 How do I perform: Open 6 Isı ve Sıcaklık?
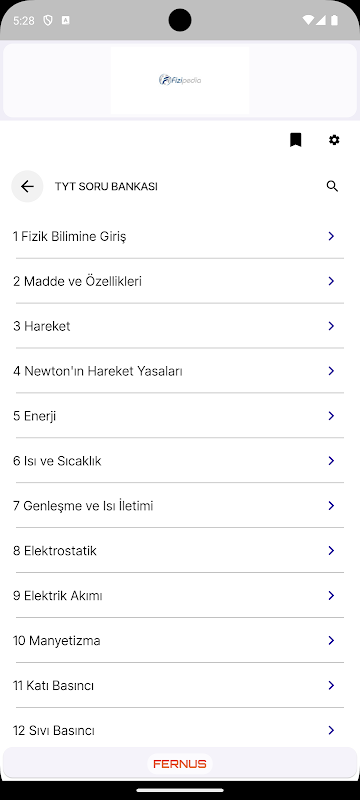coord(180,461)
